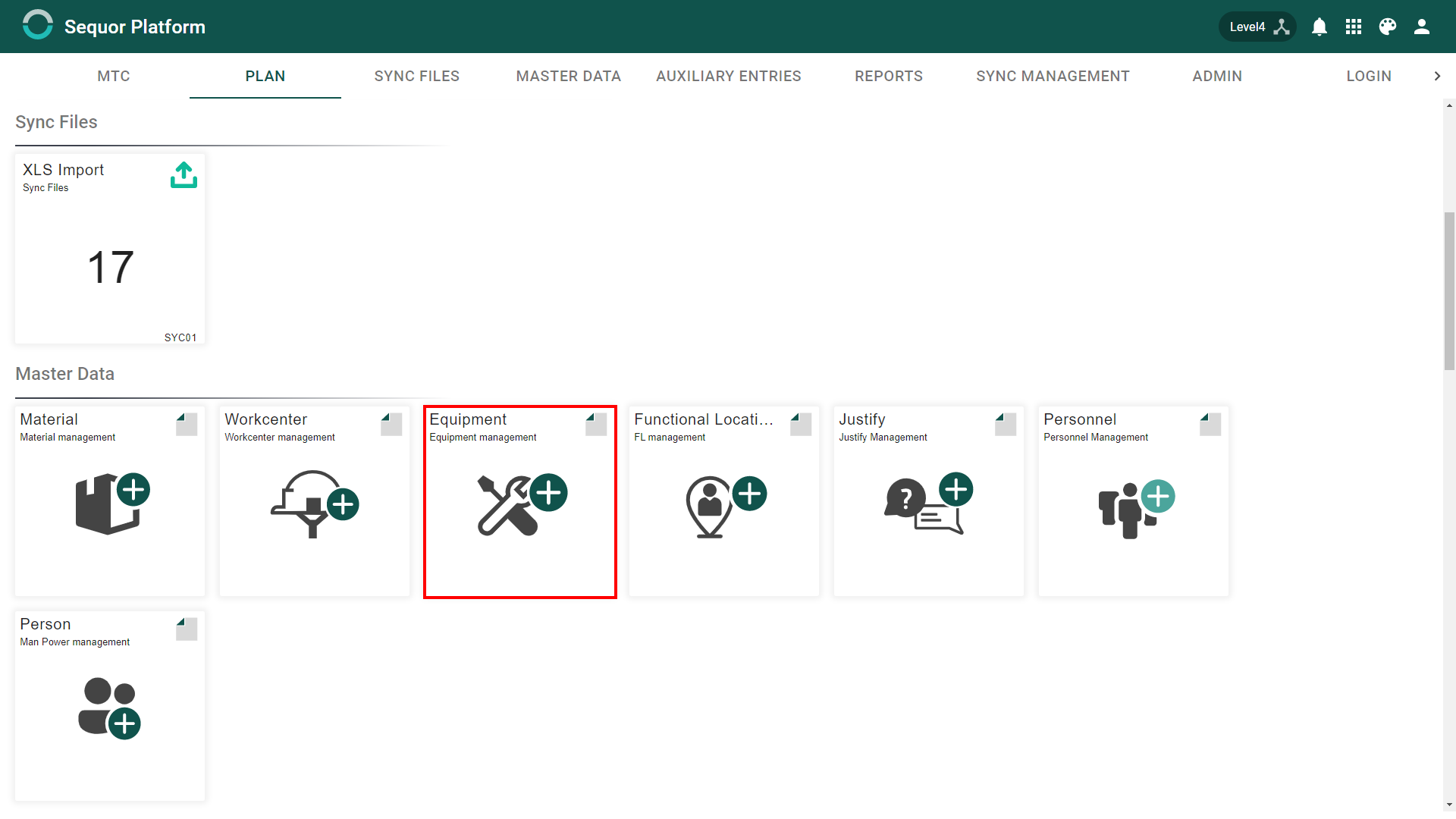Image resolution: width=1456 pixels, height=819 pixels.
Task: Click the Equipment tools add icon
Action: [x=522, y=504]
